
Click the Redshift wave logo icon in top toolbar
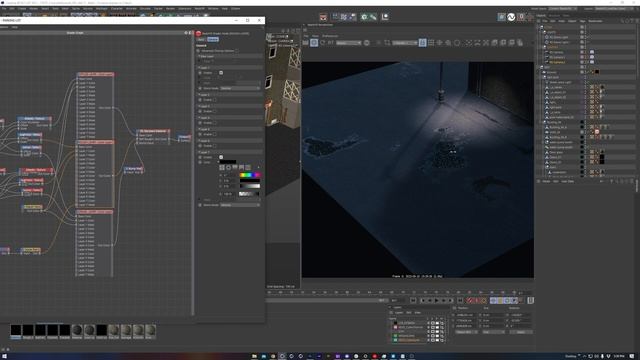coord(511,17)
